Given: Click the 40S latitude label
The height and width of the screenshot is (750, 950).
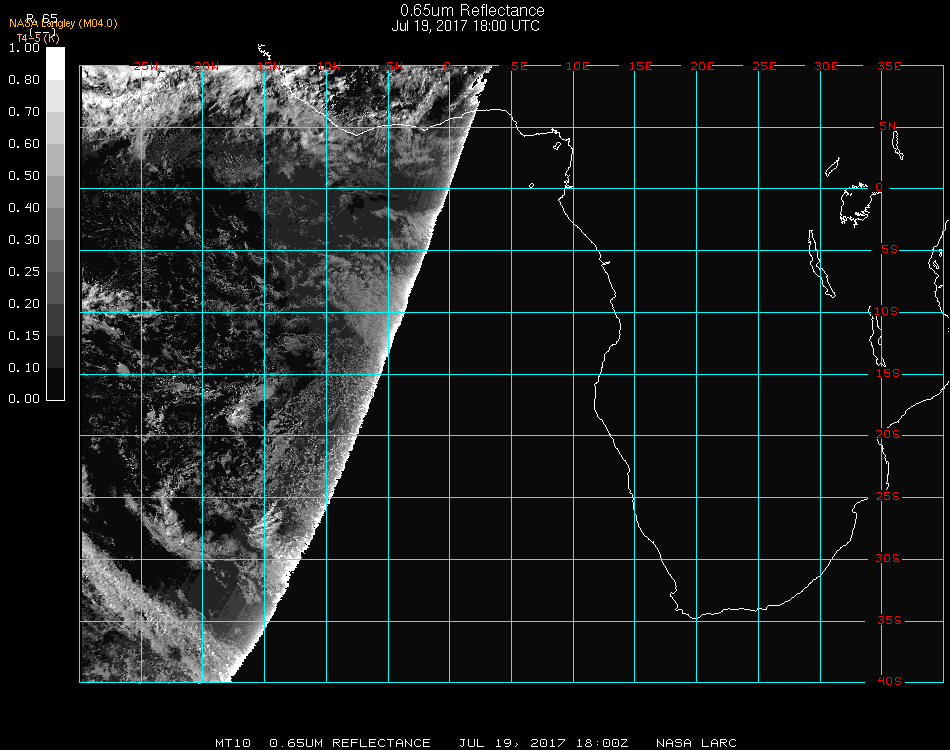Looking at the screenshot, I should [889, 681].
